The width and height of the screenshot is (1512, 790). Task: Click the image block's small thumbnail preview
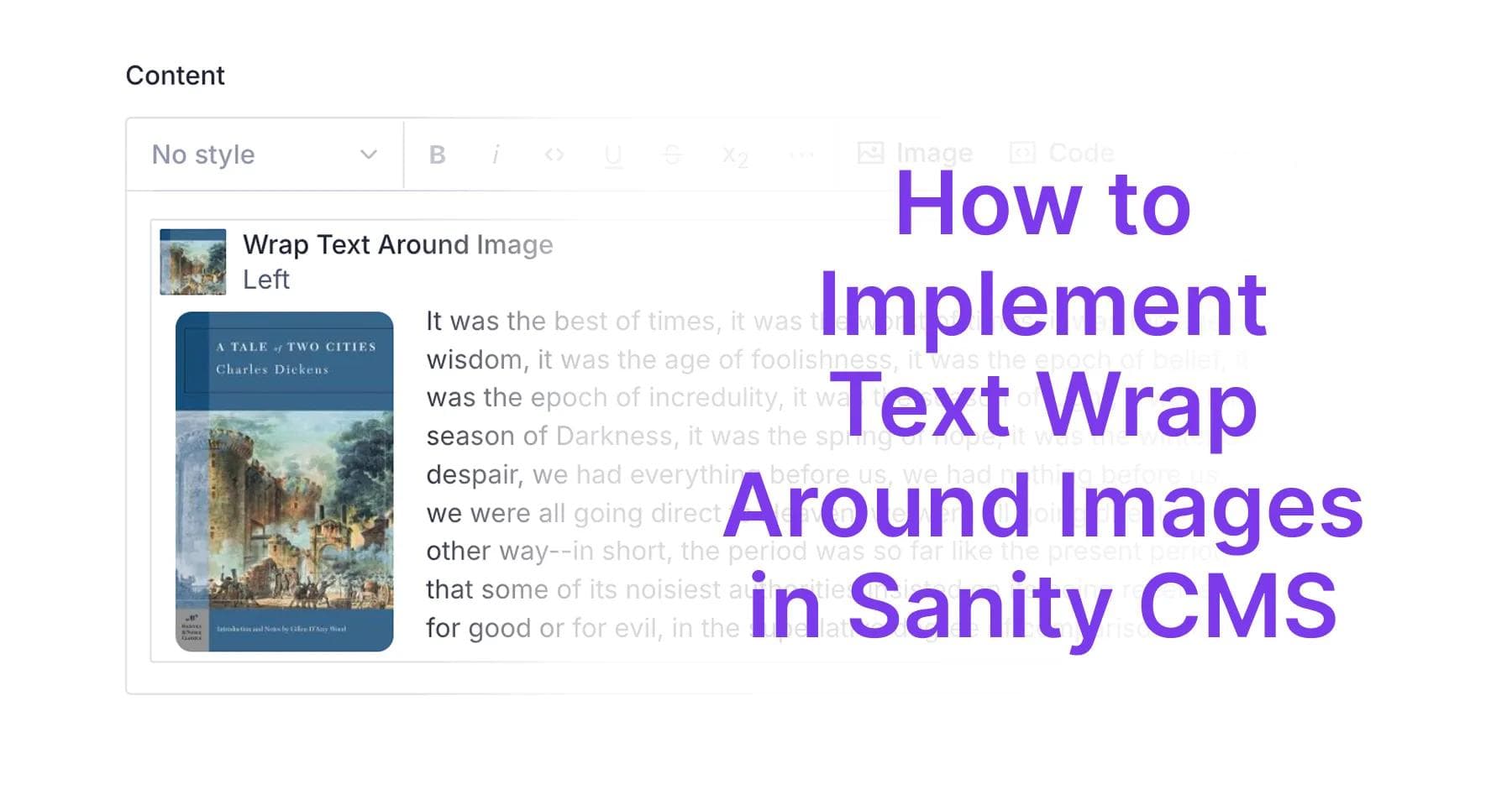coord(192,262)
